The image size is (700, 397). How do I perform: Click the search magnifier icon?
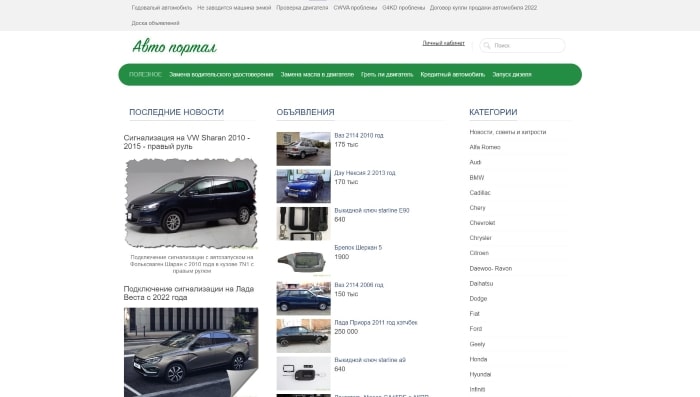(487, 46)
